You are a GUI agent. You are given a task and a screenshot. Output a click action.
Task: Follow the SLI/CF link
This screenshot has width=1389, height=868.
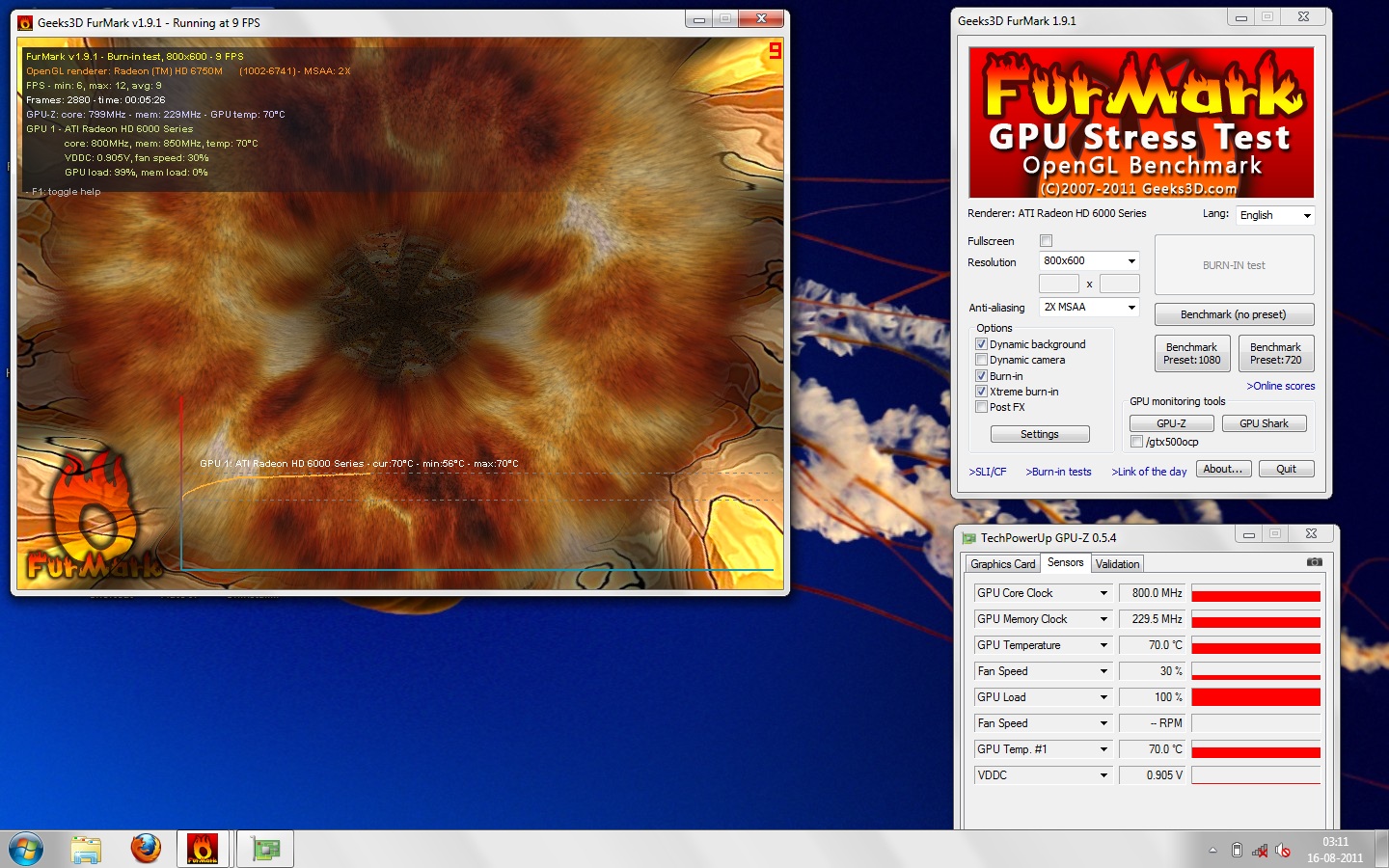(988, 472)
